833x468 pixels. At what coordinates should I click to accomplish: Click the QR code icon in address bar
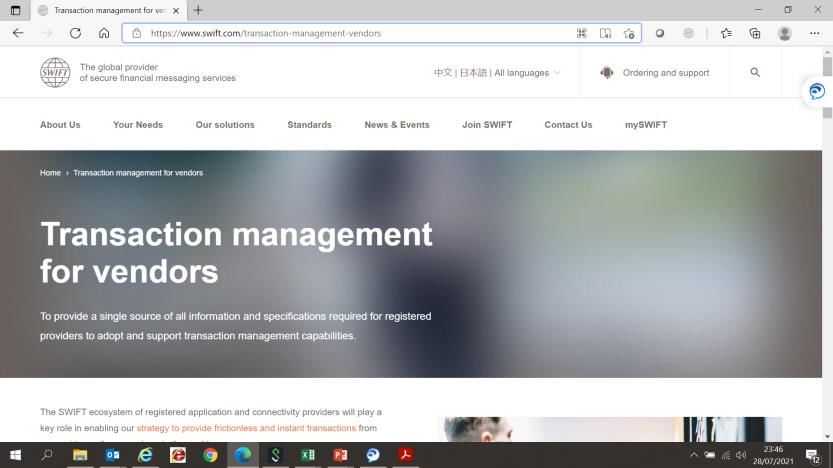pyautogui.click(x=582, y=33)
